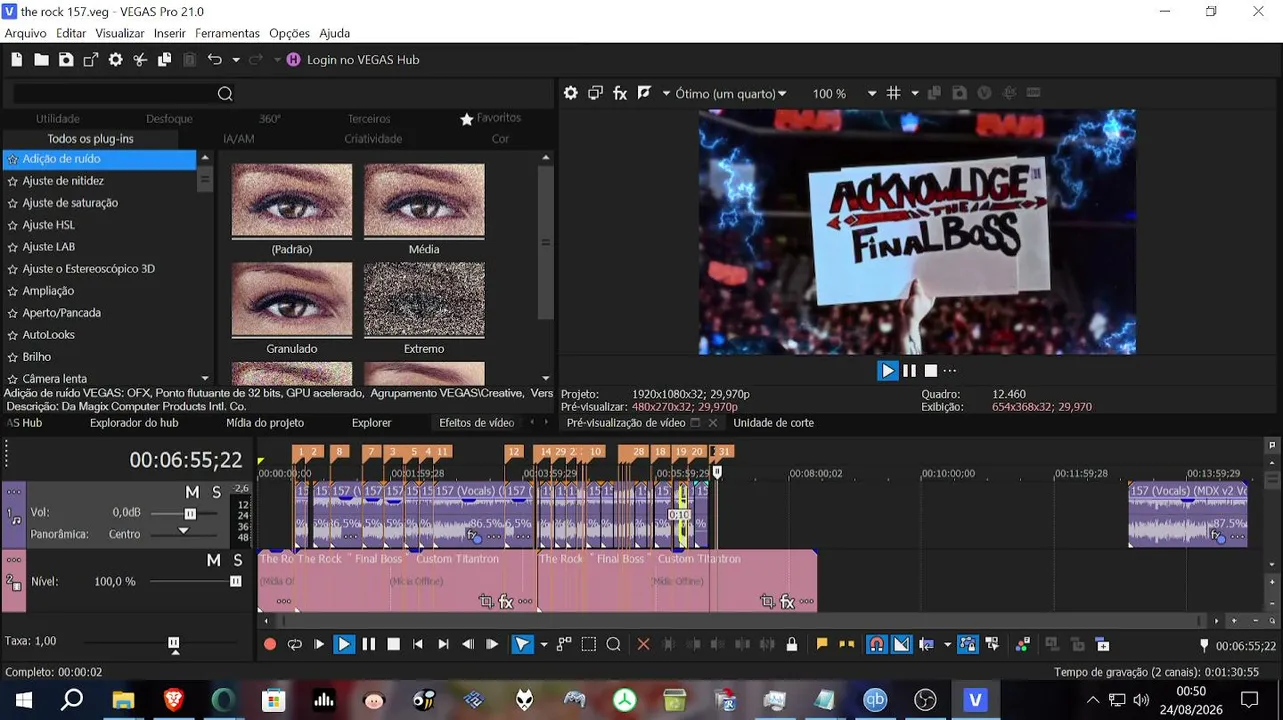Image resolution: width=1283 pixels, height=720 pixels.
Task: Open the project properties gear in main toolbar
Action: point(116,60)
